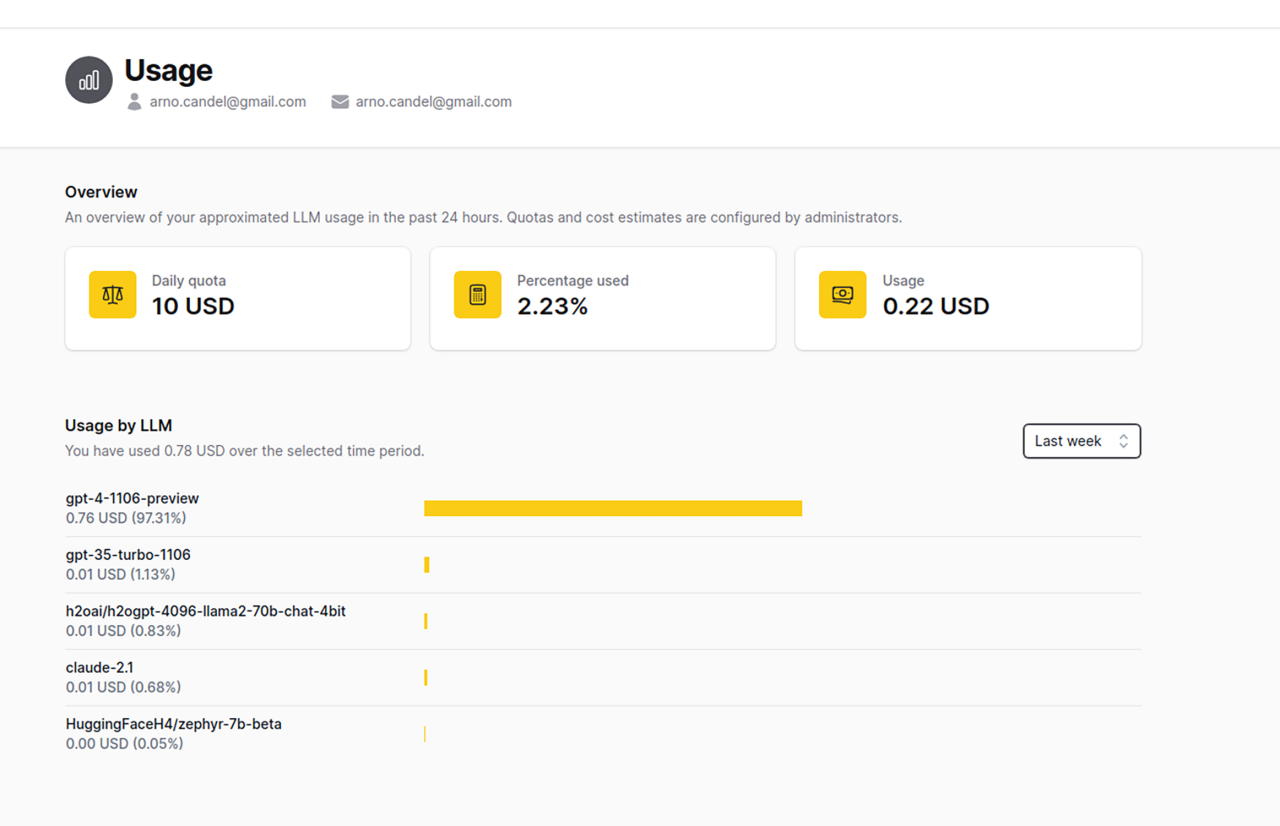Click the Usage by LLM heading
The height and width of the screenshot is (826, 1280).
pos(119,426)
